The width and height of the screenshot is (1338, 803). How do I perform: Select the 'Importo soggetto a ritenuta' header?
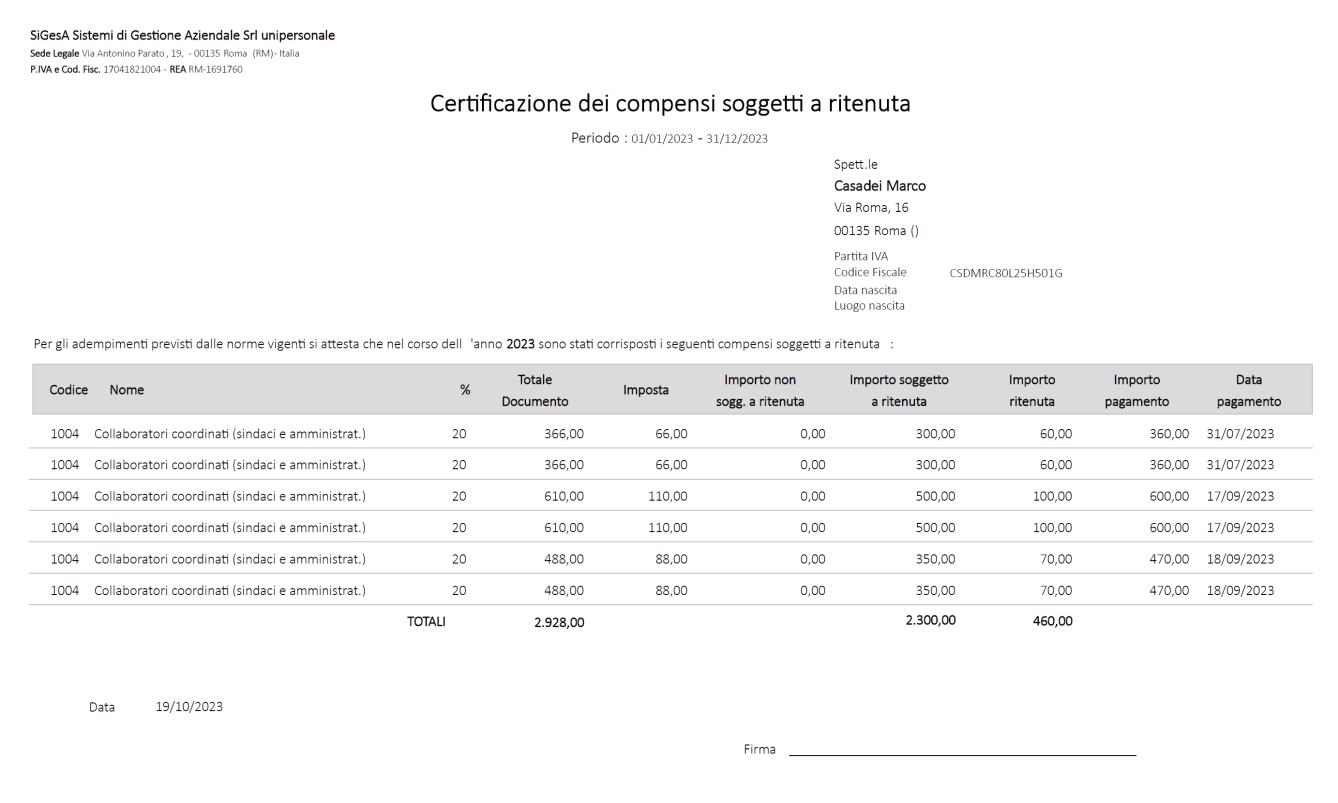coord(899,390)
